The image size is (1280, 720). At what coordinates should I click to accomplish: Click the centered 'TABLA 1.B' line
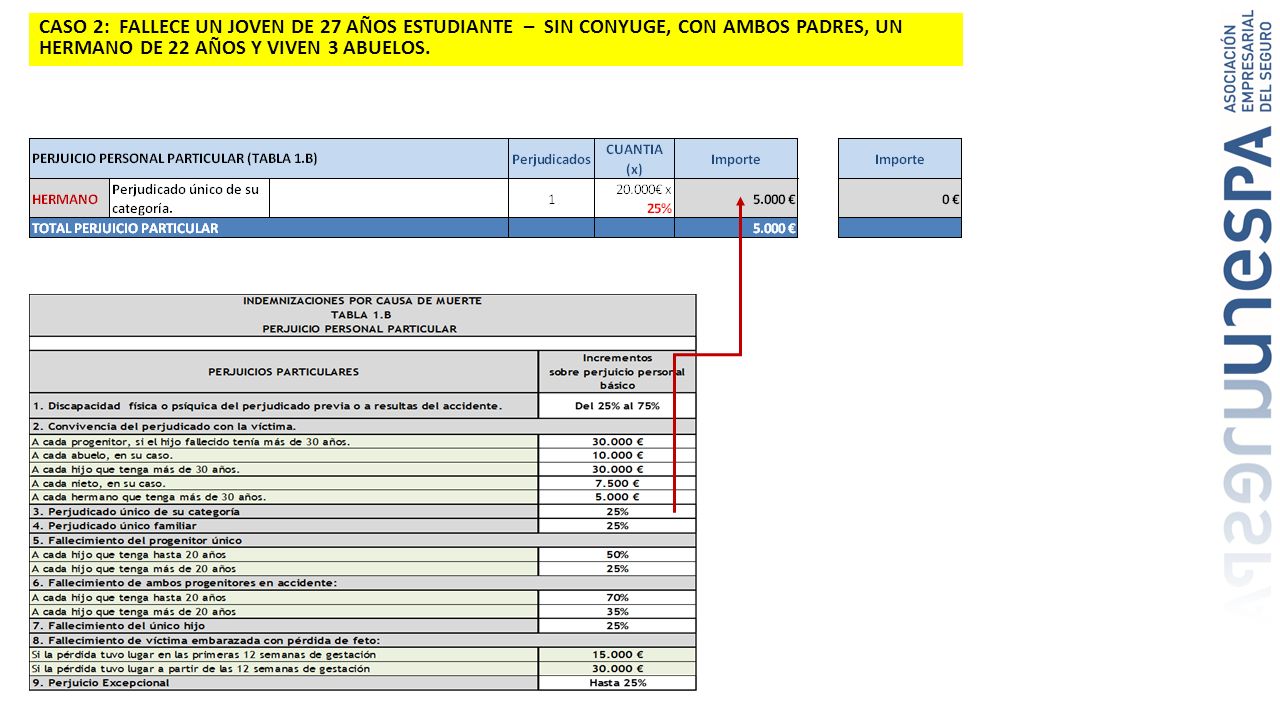(x=362, y=314)
